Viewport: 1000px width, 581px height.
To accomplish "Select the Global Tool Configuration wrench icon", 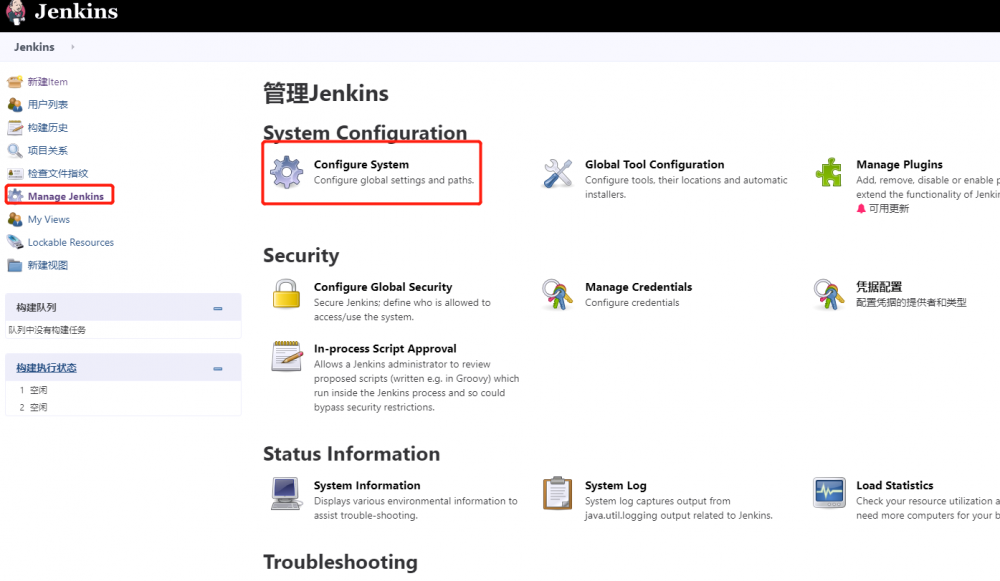I will click(x=557, y=172).
